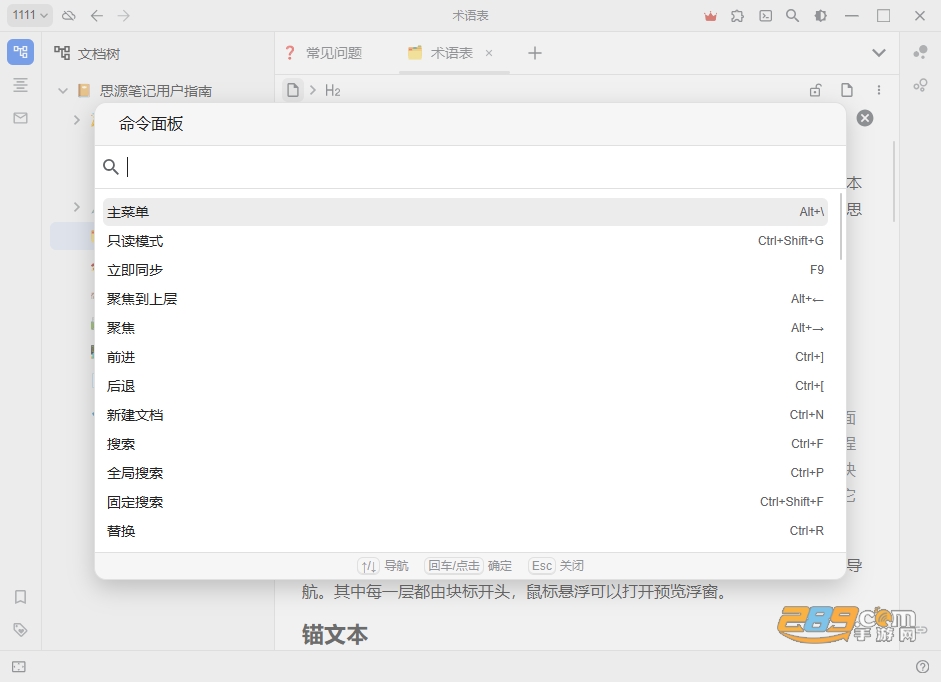This screenshot has height=682, width=941.
Task: Select the 全局搜索 command
Action: click(x=465, y=473)
